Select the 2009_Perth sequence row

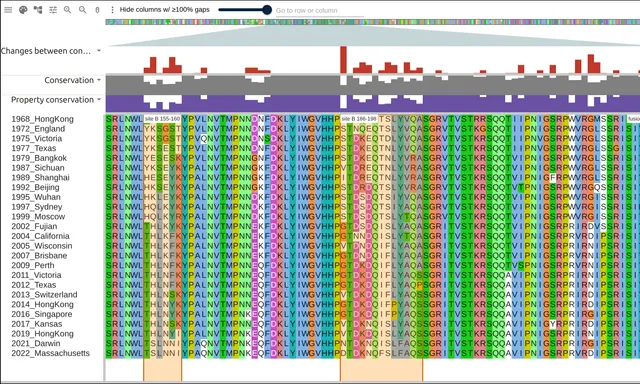tap(33, 265)
